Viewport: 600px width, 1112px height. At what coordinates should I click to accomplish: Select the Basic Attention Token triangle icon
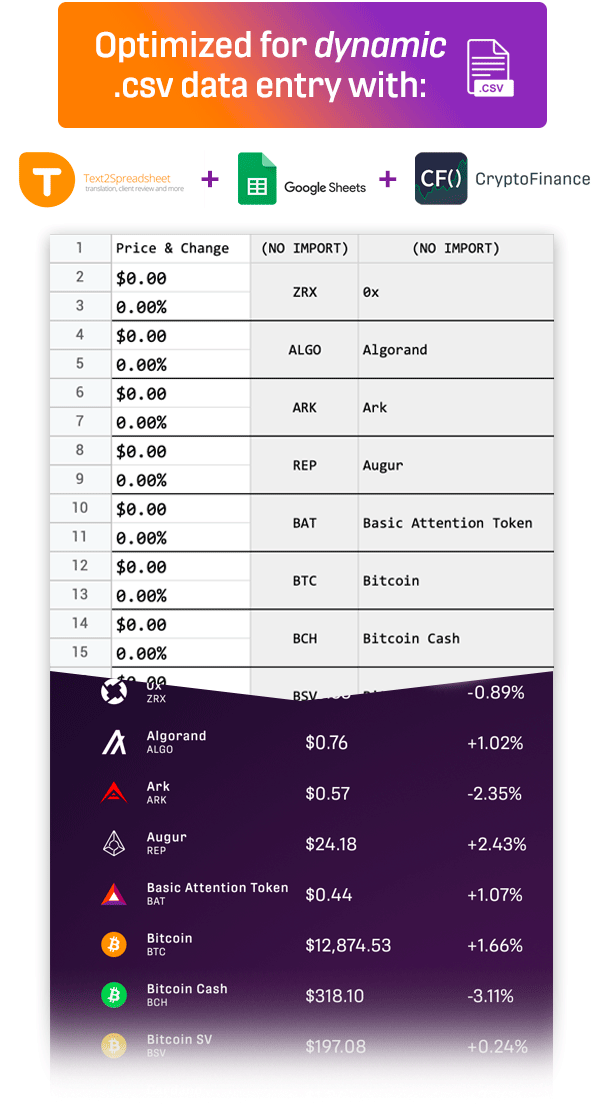pos(113,894)
